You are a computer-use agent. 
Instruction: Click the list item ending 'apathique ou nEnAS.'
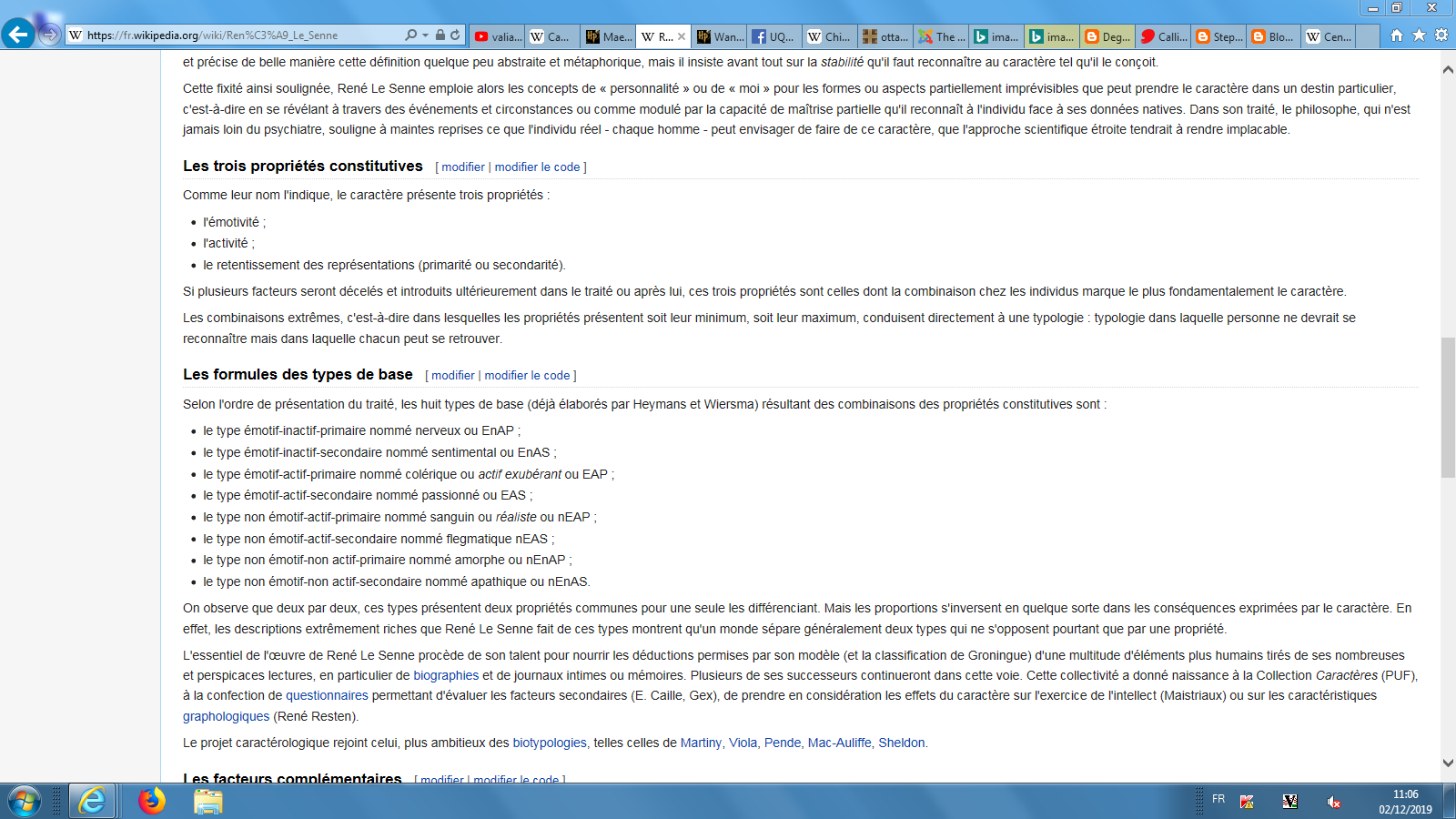(397, 581)
